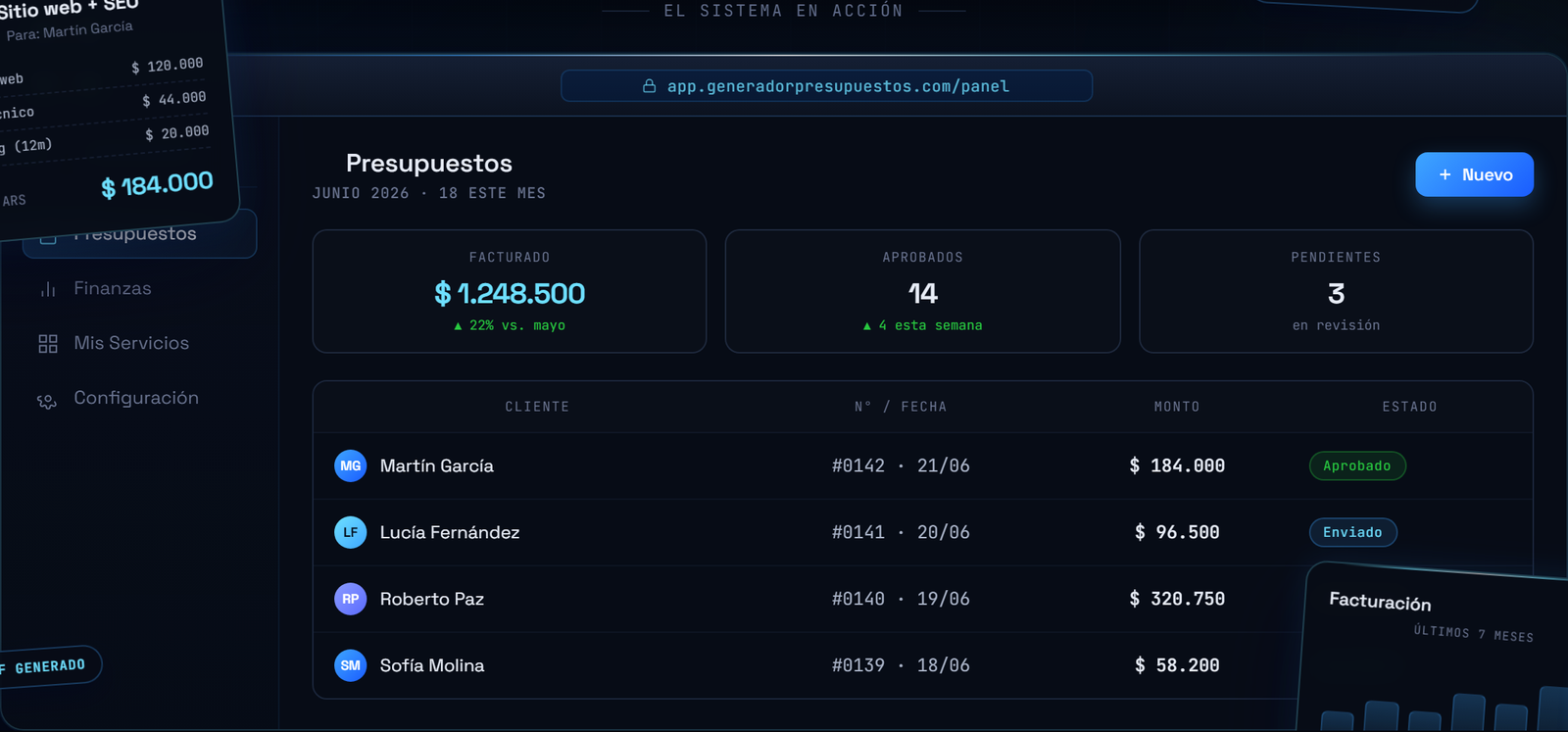
Task: Click the Mis Servicios grid icon
Action: [48, 344]
